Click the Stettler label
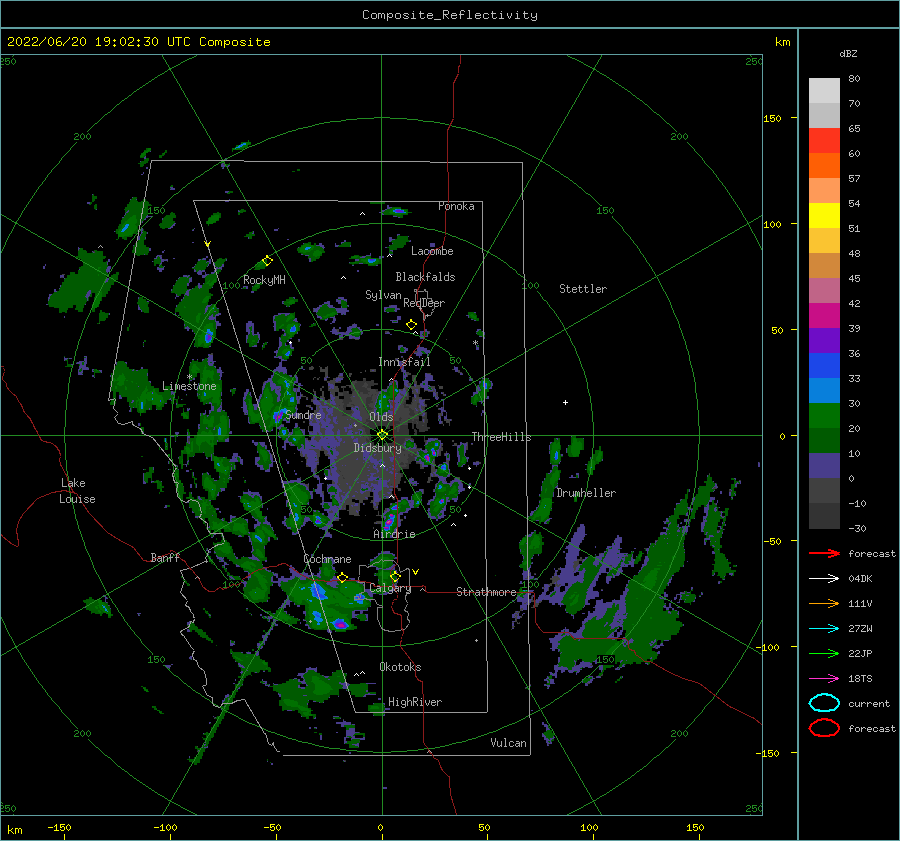The height and width of the screenshot is (841, 900). tap(583, 289)
